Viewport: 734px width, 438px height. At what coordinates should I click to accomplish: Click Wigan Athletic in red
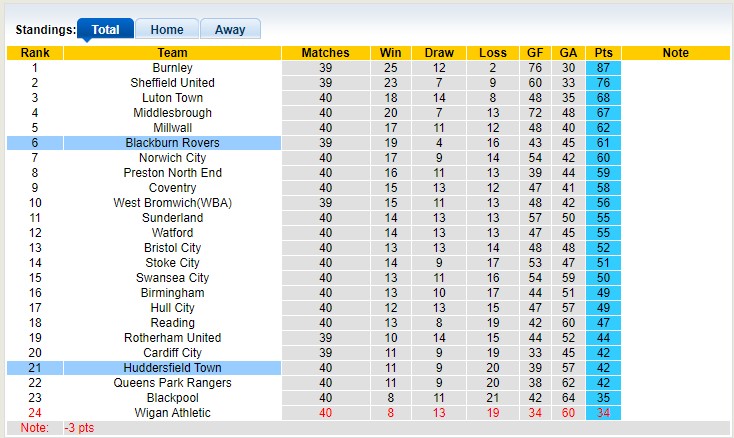pos(172,413)
